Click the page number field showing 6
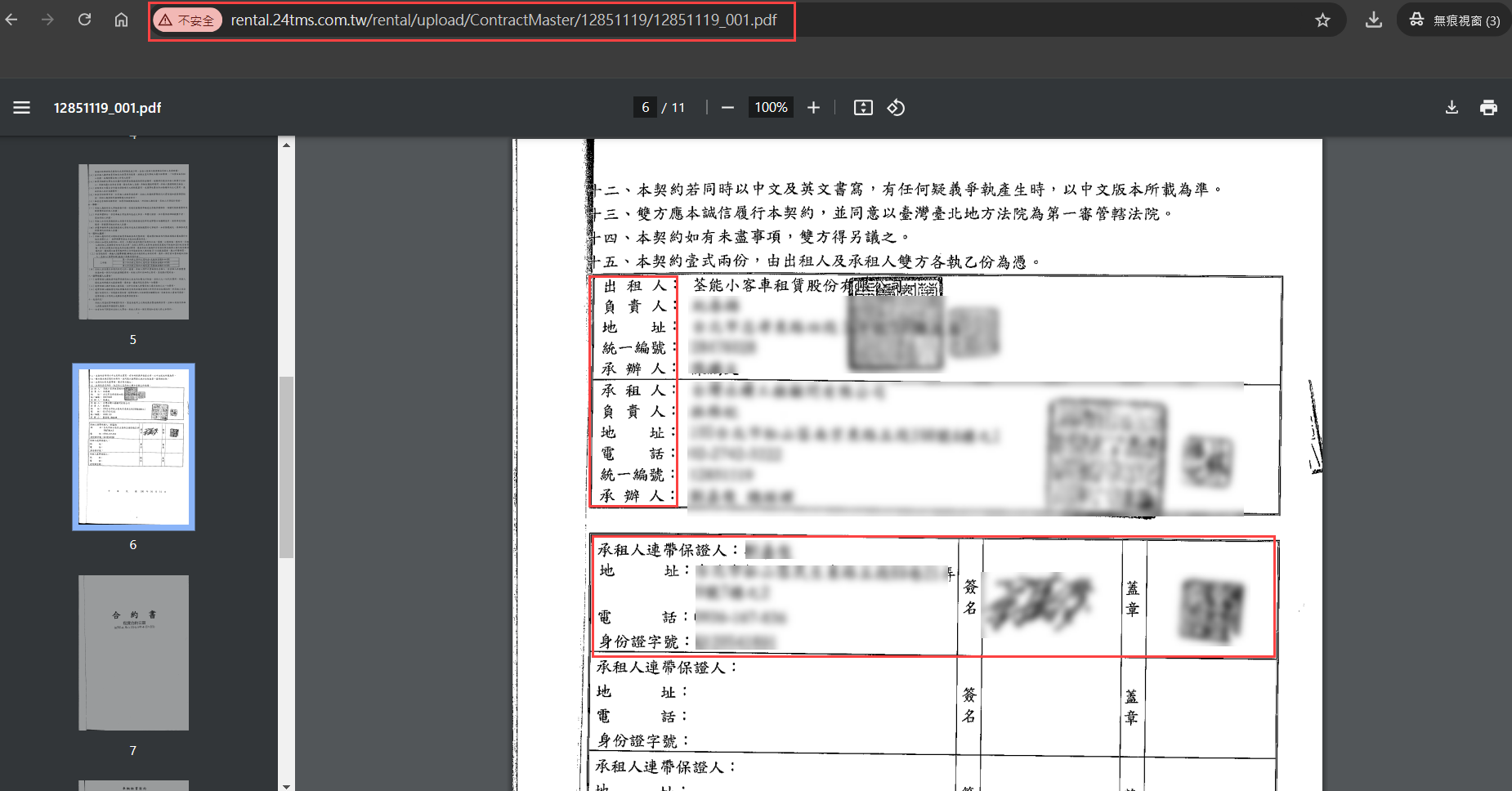 coord(645,108)
